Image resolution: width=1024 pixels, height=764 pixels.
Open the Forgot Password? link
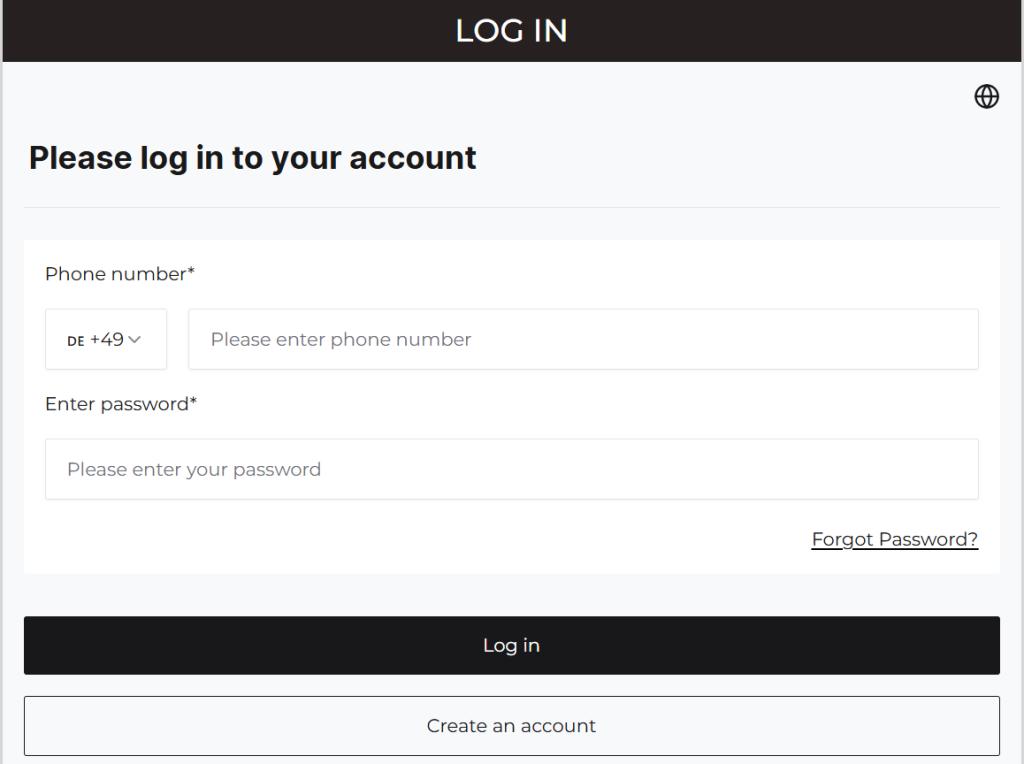coord(894,540)
